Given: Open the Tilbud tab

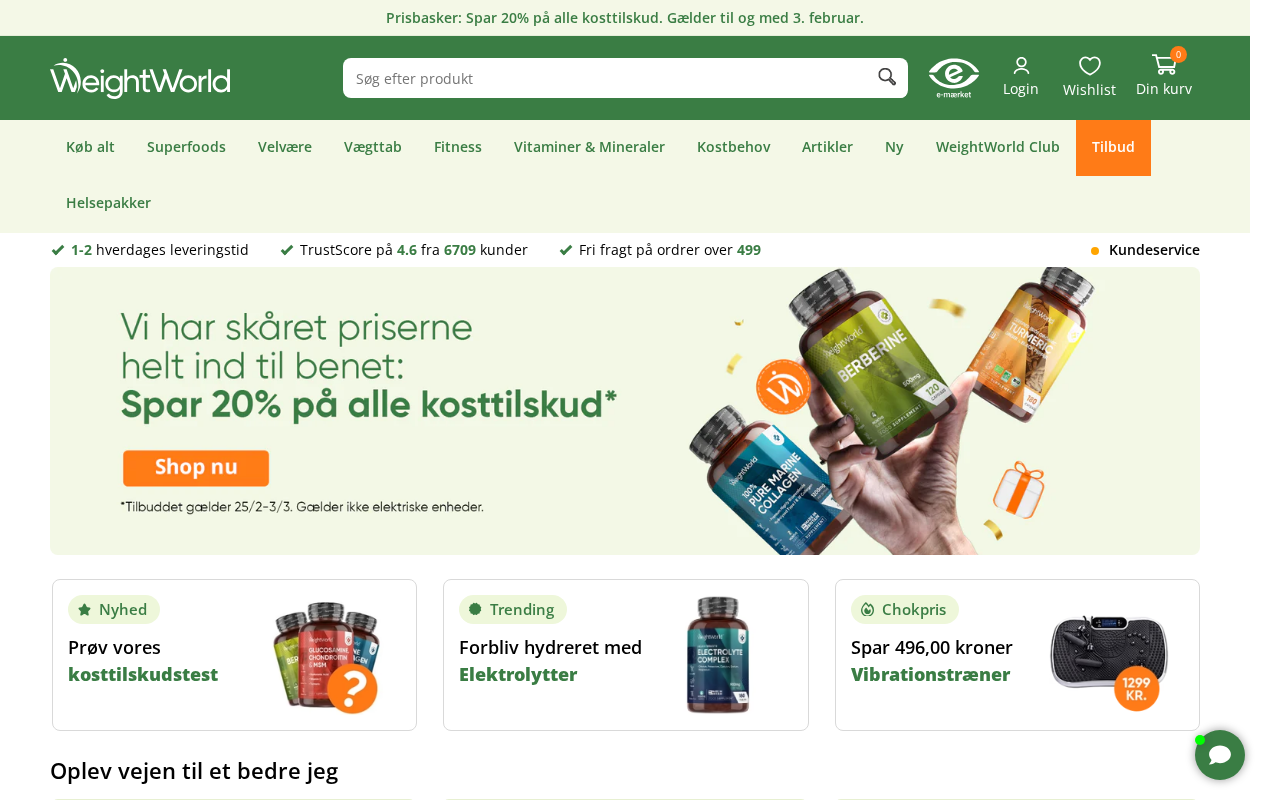Looking at the screenshot, I should coord(1113,147).
